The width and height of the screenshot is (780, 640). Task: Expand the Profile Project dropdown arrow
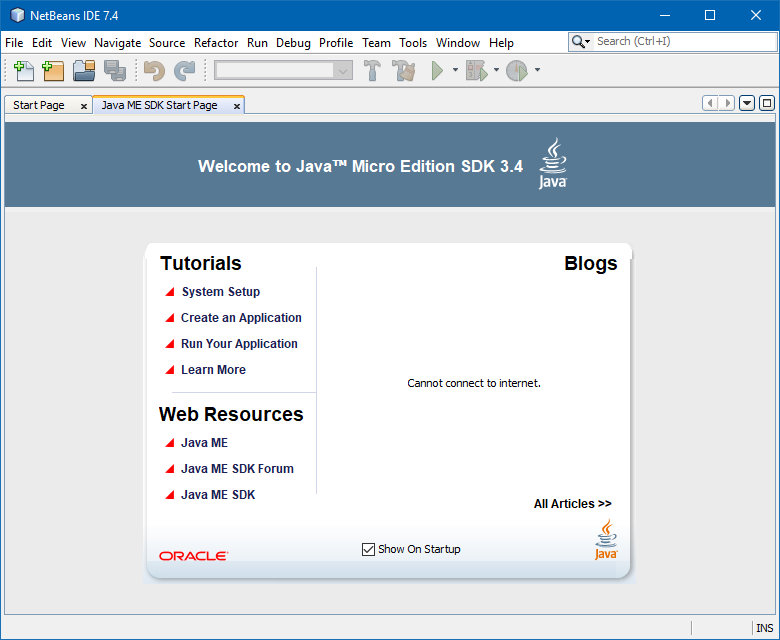[x=537, y=70]
